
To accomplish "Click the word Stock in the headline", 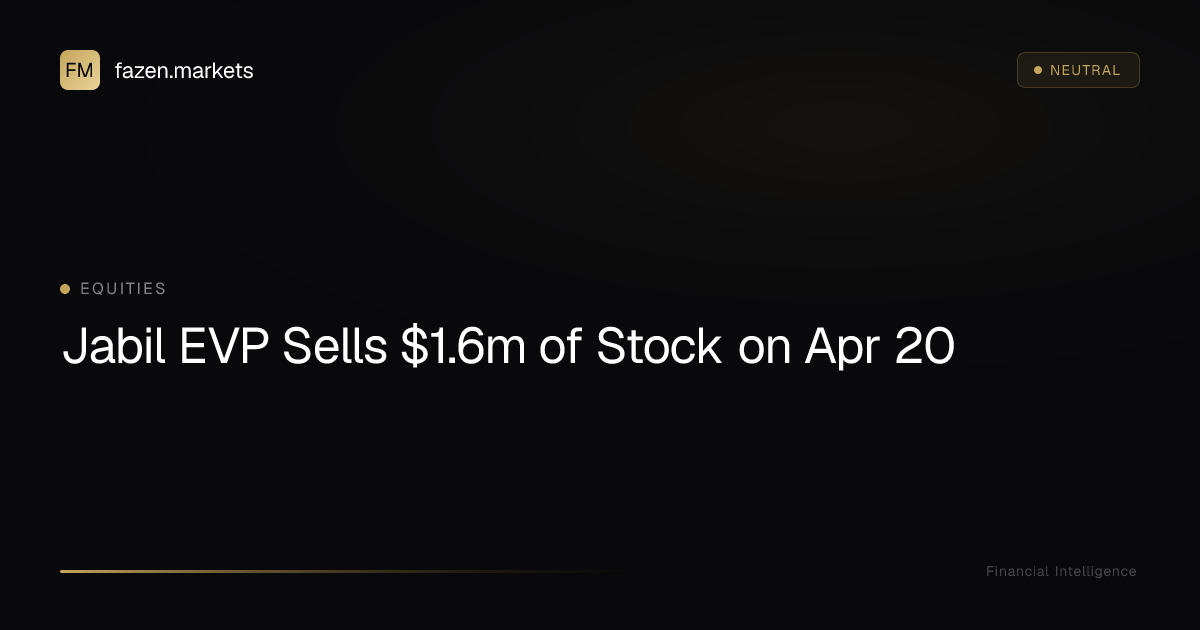I will coord(658,347).
